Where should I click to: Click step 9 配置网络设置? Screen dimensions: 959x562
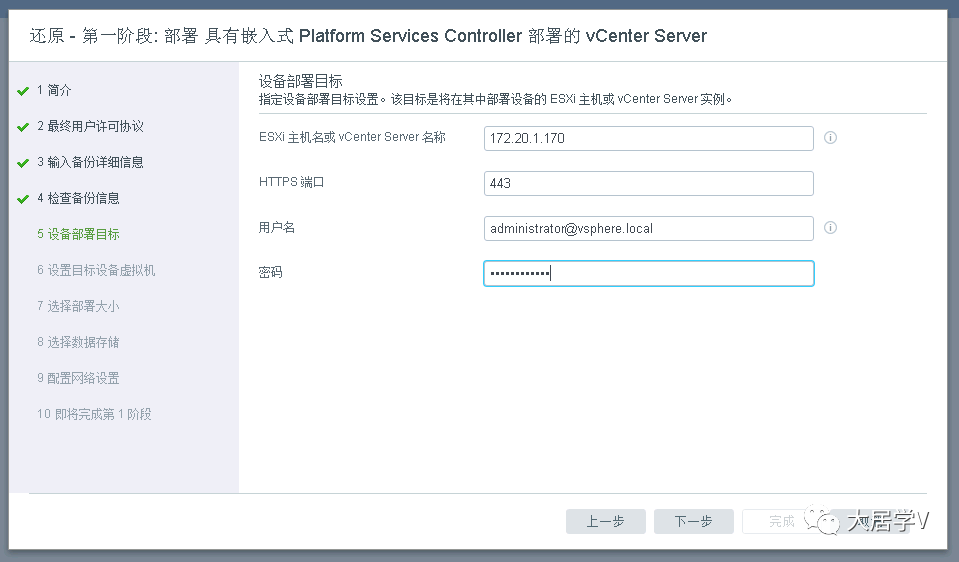(78, 379)
